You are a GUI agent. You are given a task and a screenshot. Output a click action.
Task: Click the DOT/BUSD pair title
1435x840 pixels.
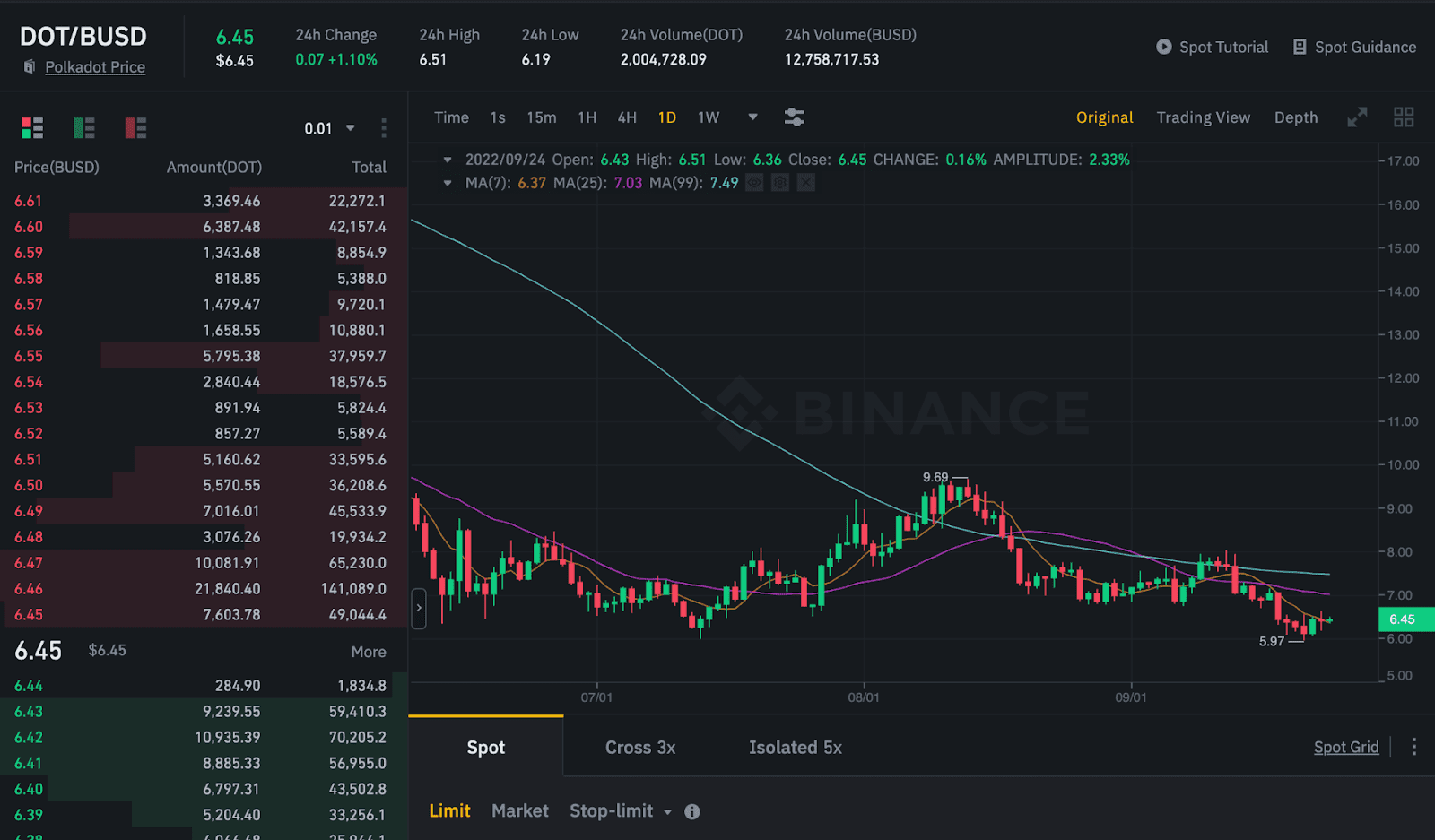pos(83,36)
